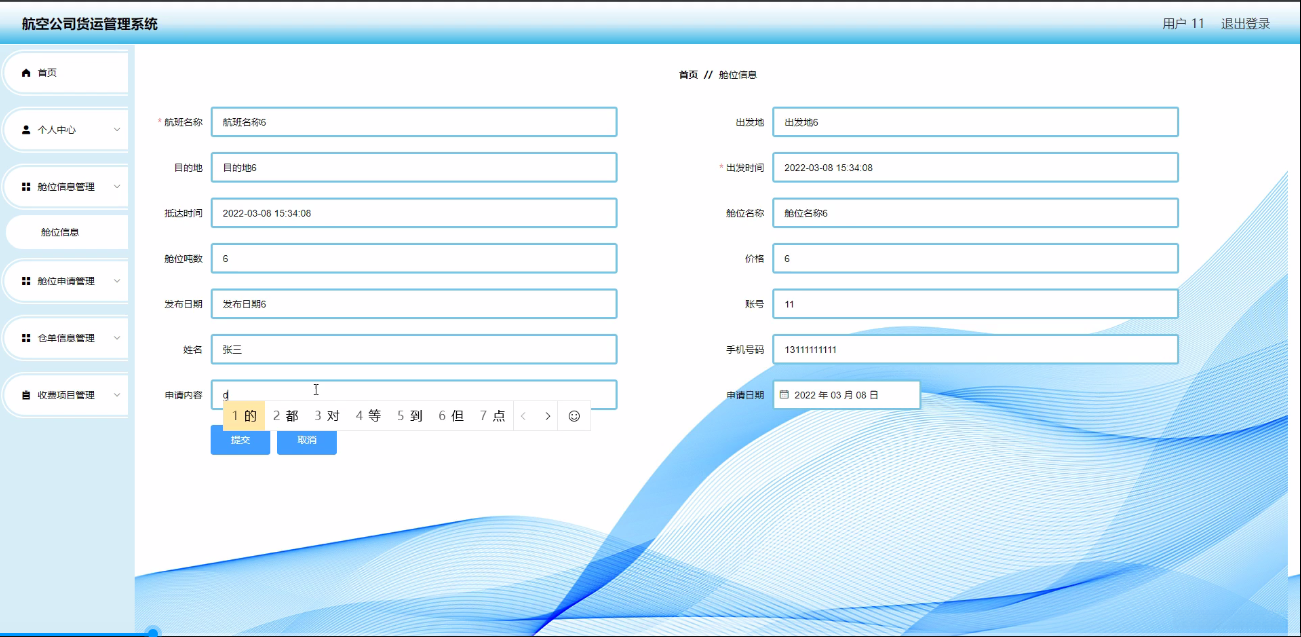
Task: Click the 手机号码 input field
Action: 976,349
